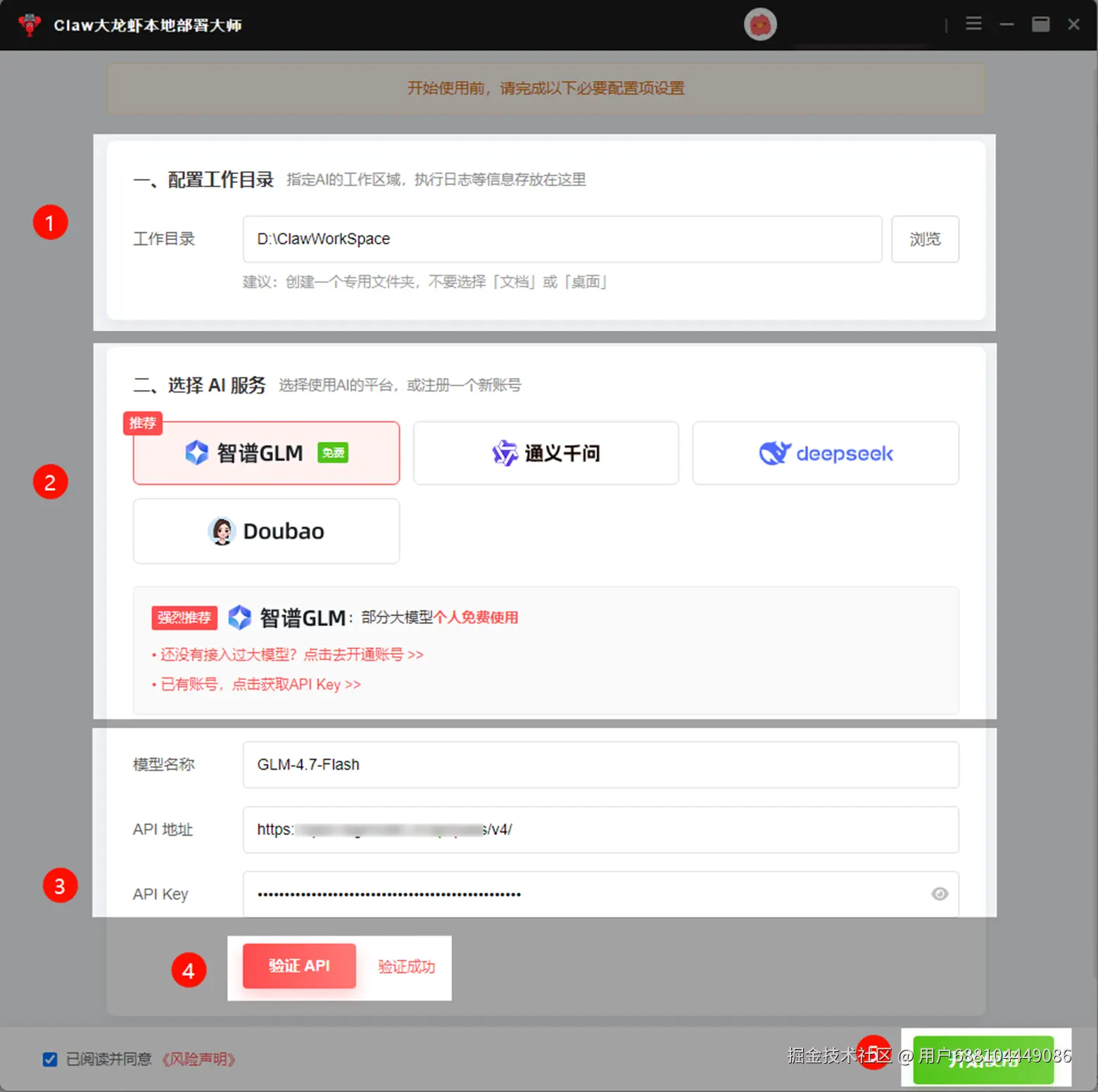
Task: Click the setup notice banner at top
Action: click(546, 88)
